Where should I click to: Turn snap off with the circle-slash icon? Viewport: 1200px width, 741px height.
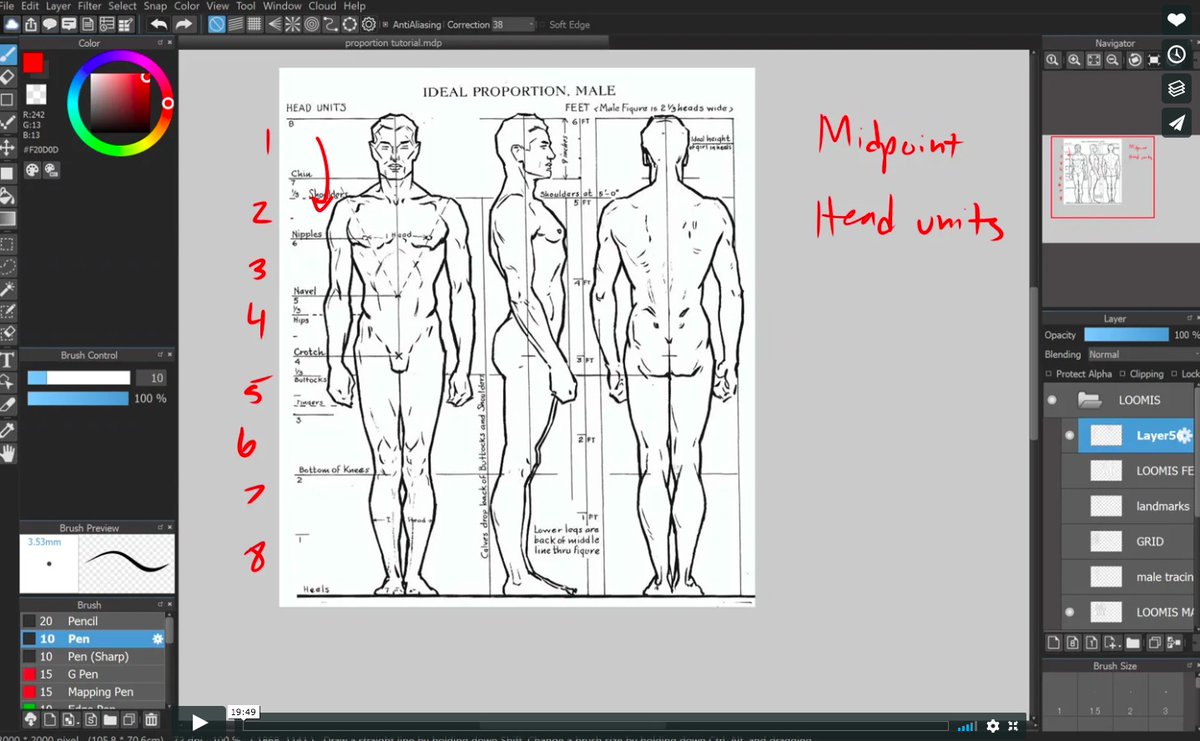coord(218,24)
